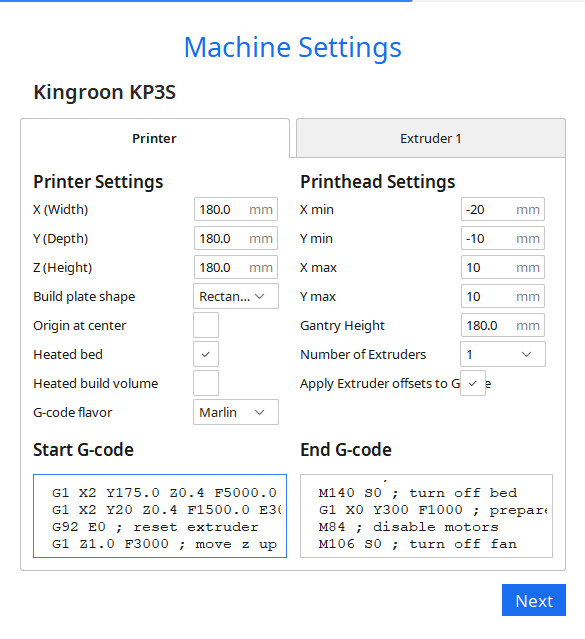Open the G-code flavor Marlin dropdown
585x639 pixels.
coord(236,412)
